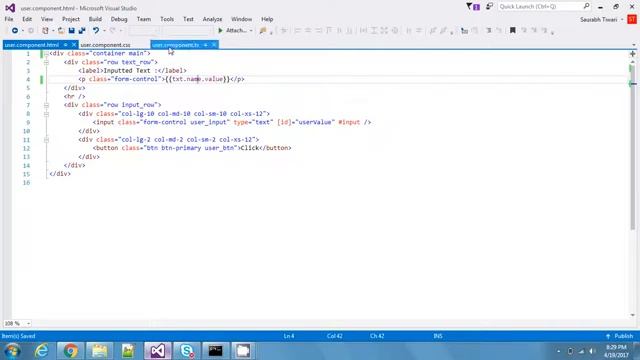
Task: Open Google Chrome from the taskbar
Action: click(70, 351)
